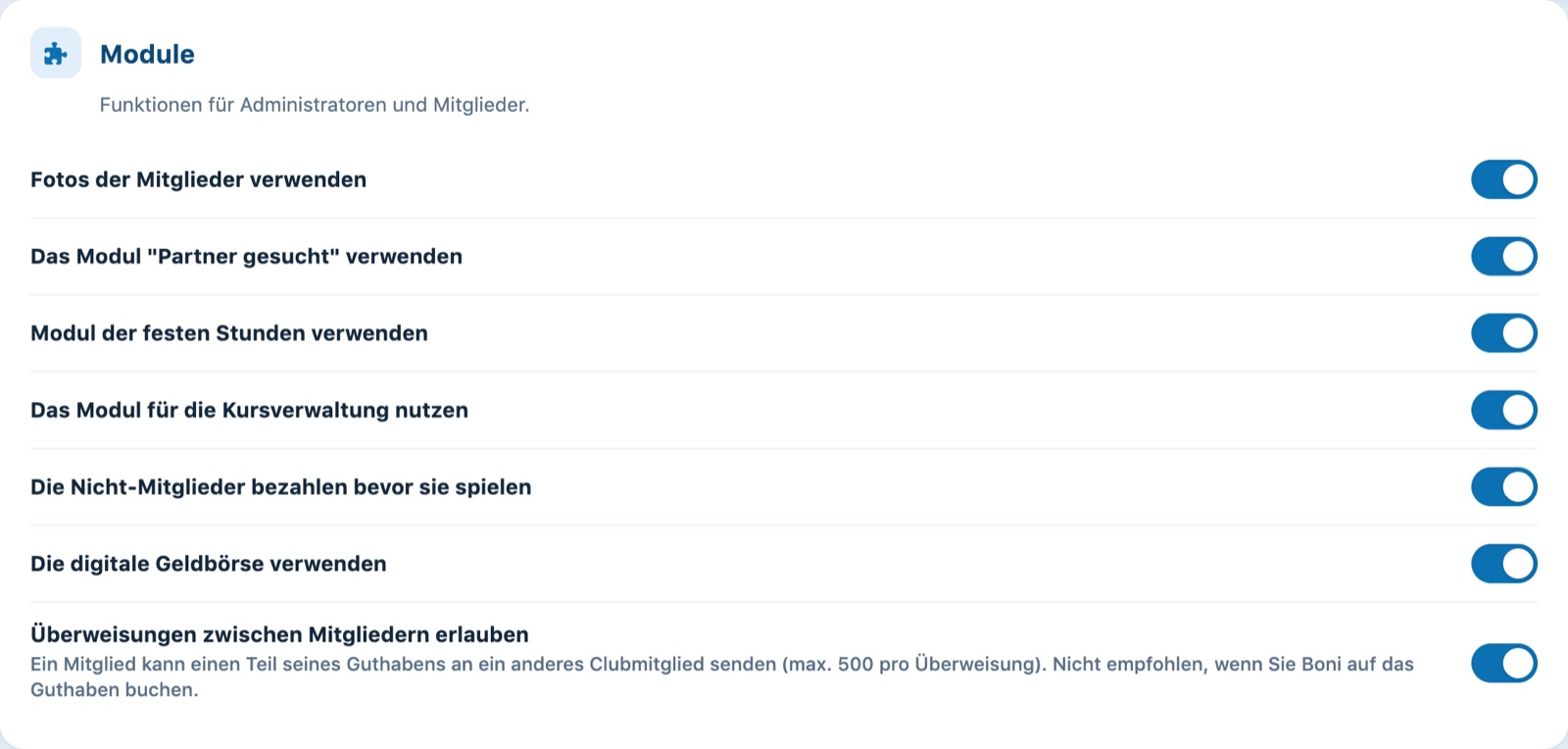Click the 'Überweisungen zwischen Mitgliedern erlauben' title

[280, 634]
